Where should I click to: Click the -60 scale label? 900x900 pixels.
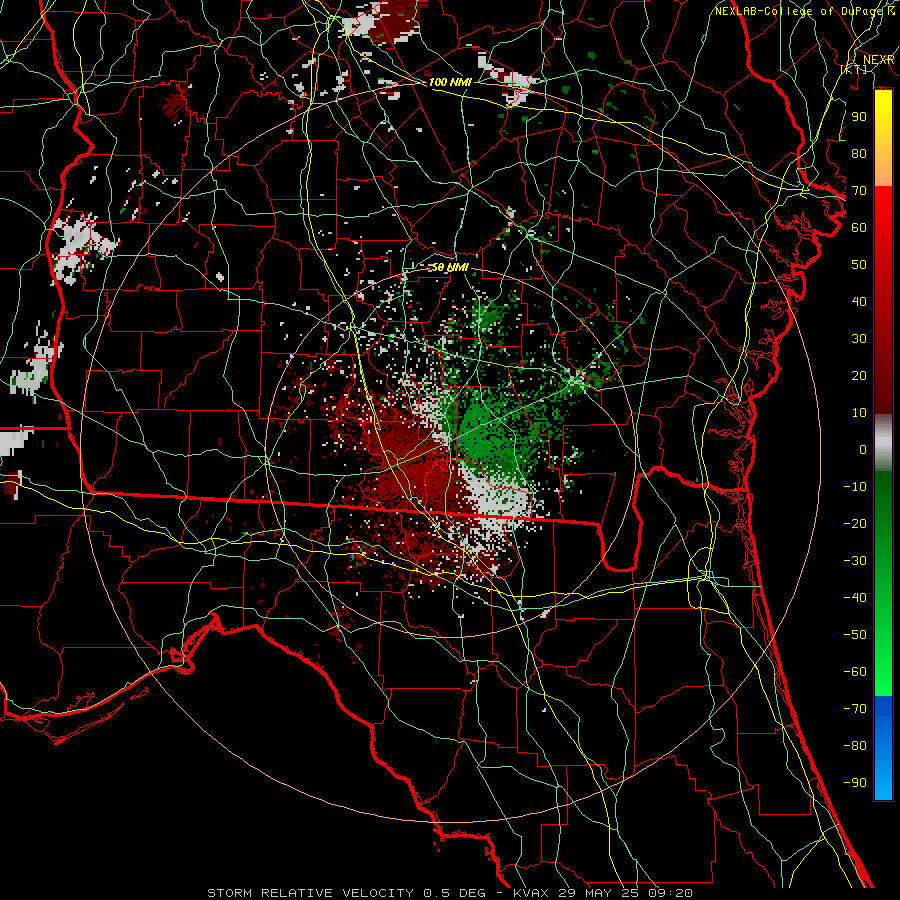tap(855, 672)
